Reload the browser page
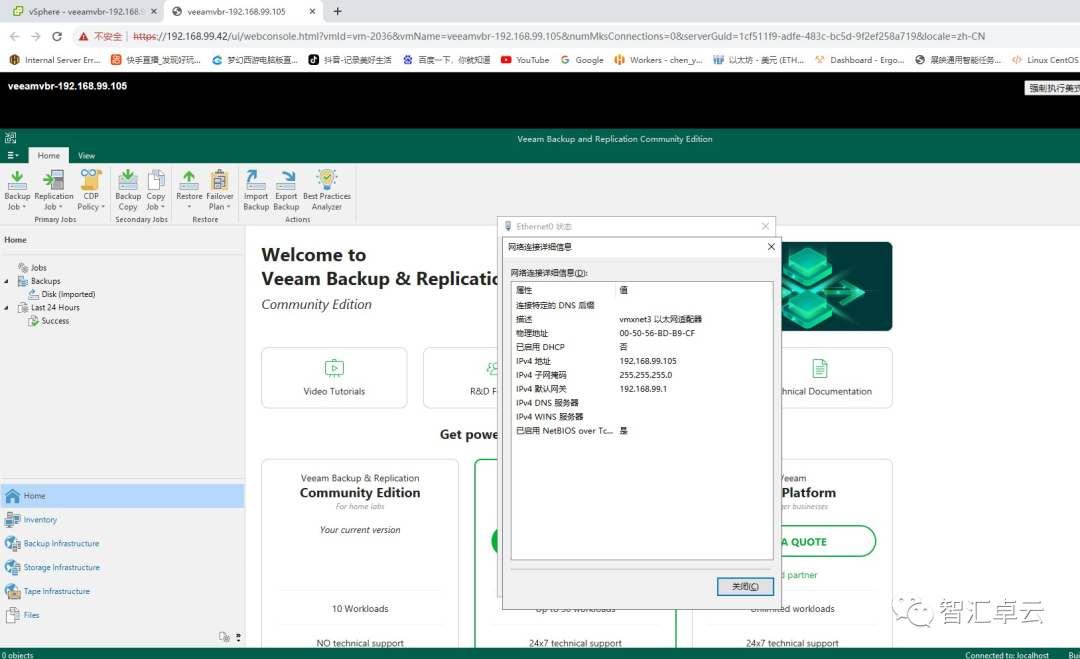Viewport: 1080px width, 659px height. click(57, 36)
